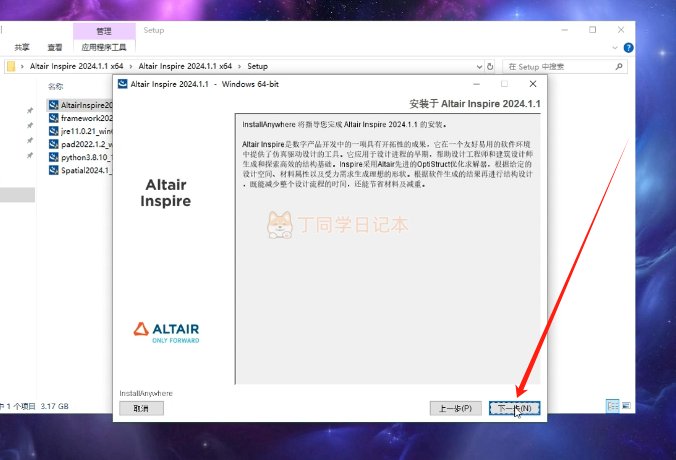The image size is (676, 460).
Task: Minimize the Altair Inspire installer dialog
Action: point(476,84)
